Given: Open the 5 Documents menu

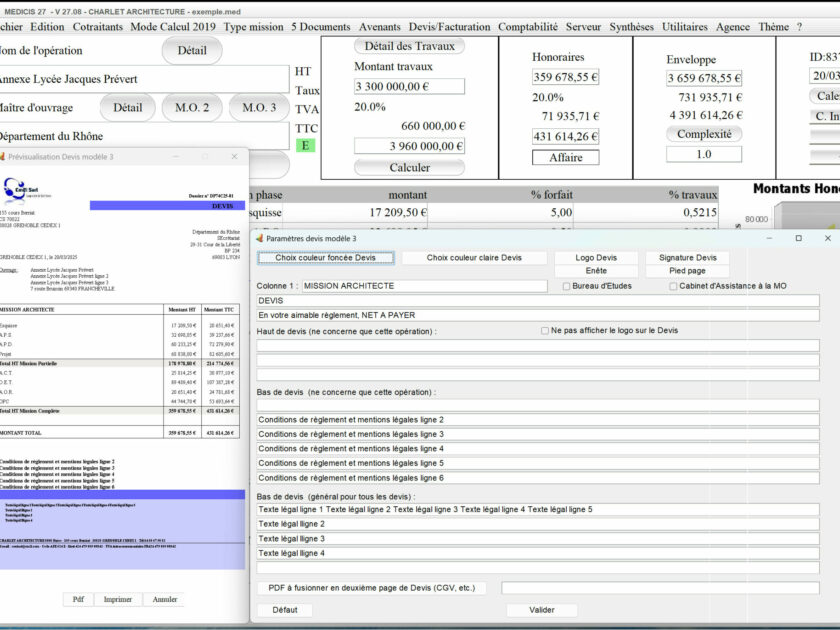Looking at the screenshot, I should click(x=321, y=27).
